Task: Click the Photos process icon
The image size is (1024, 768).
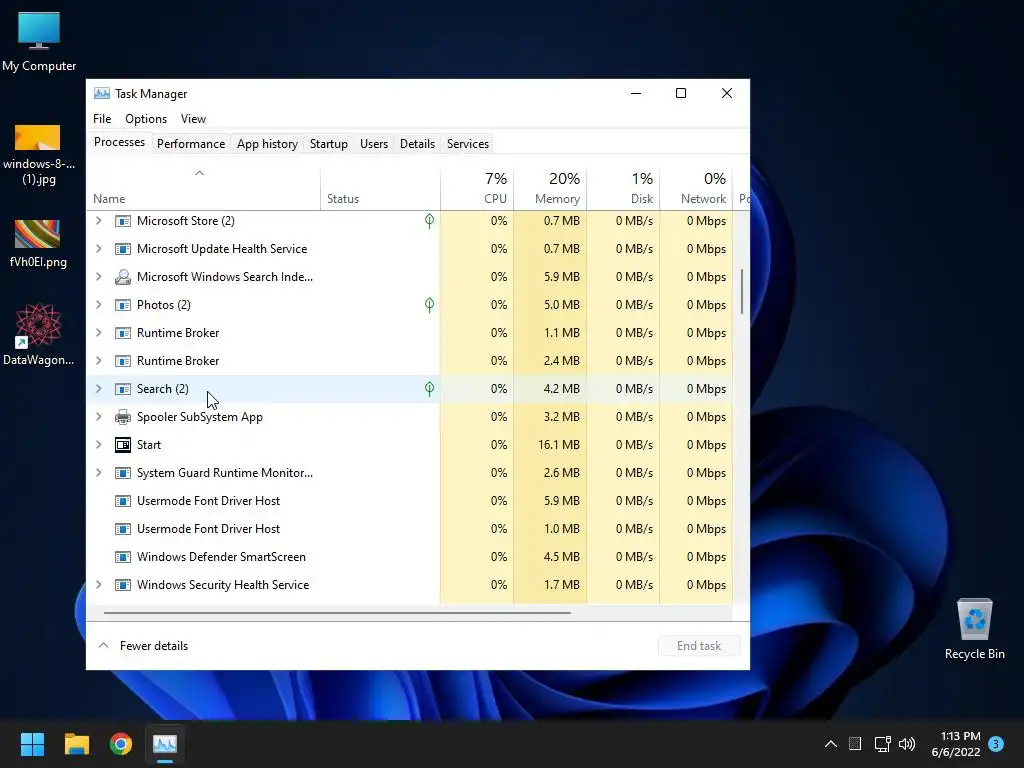Action: coord(123,305)
